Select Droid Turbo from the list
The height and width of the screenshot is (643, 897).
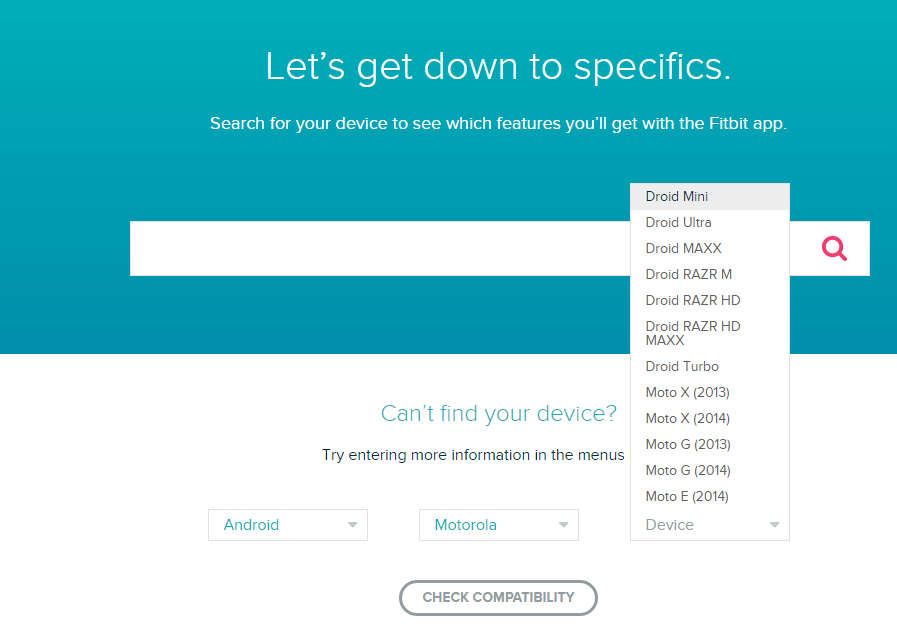[x=710, y=366]
